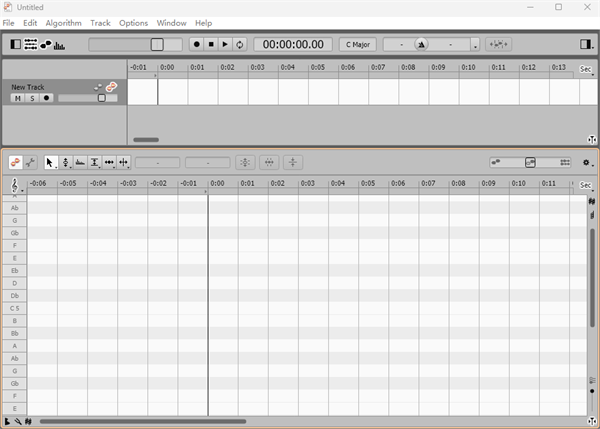
Task: Toggle the track pane view icon
Action: [31, 44]
